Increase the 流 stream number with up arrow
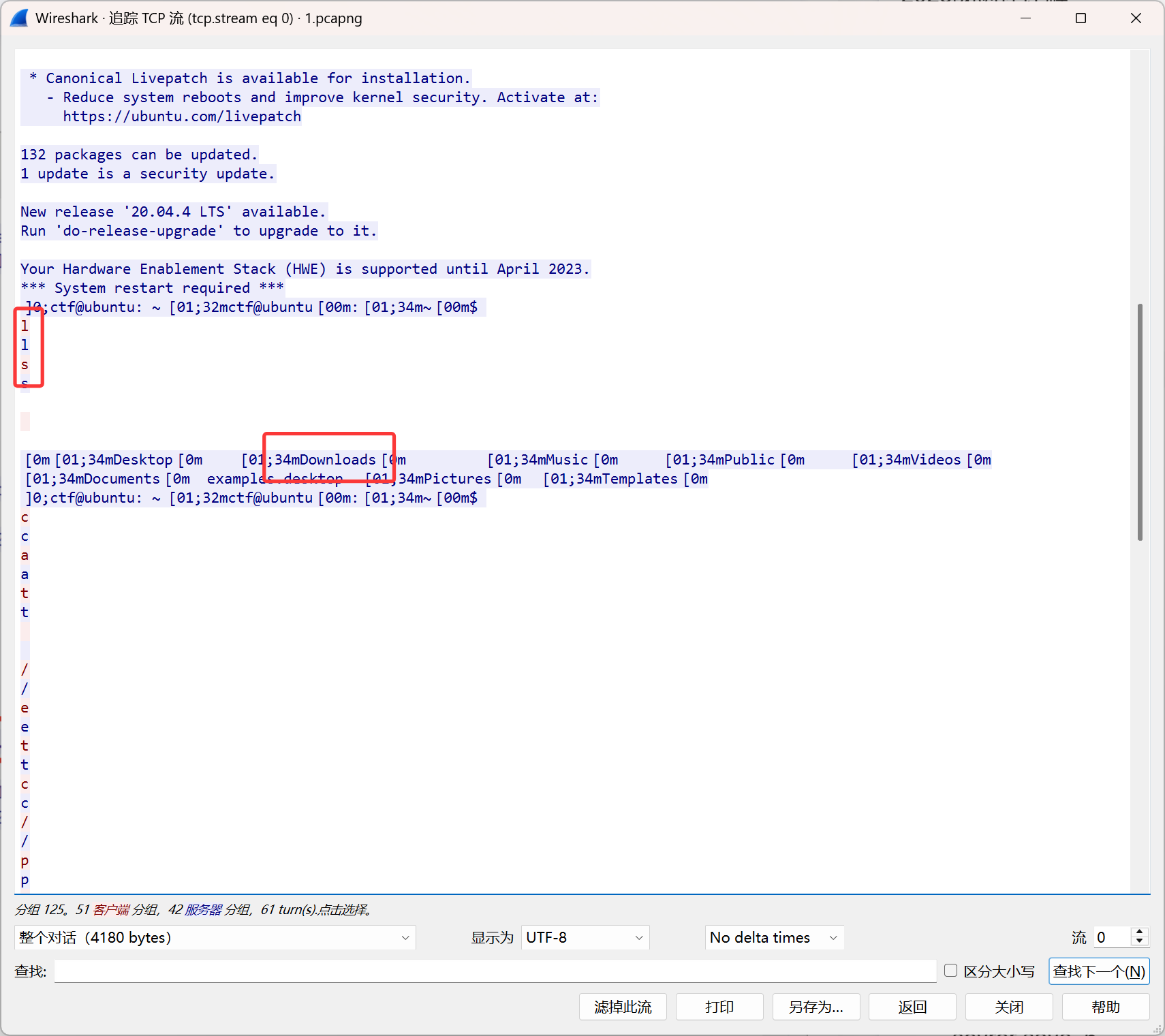 click(1140, 932)
